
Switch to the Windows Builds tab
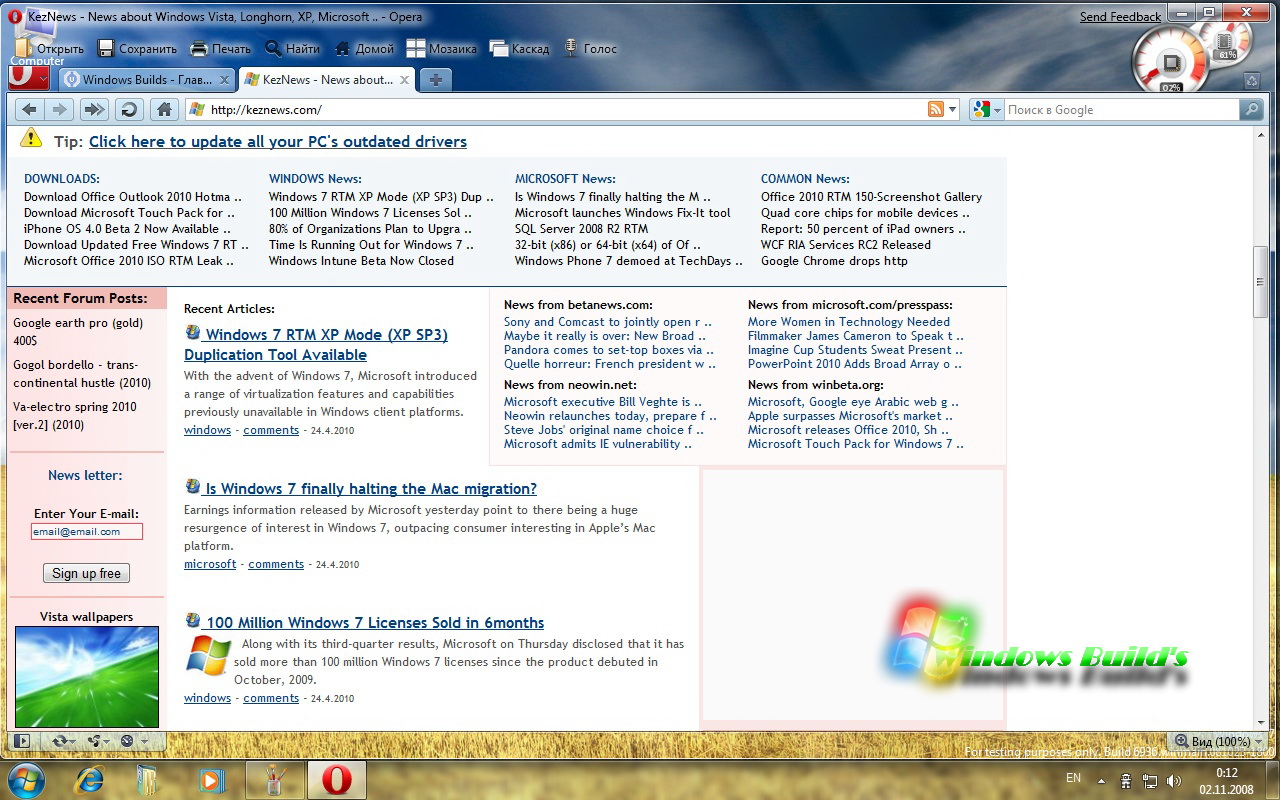coord(148,80)
